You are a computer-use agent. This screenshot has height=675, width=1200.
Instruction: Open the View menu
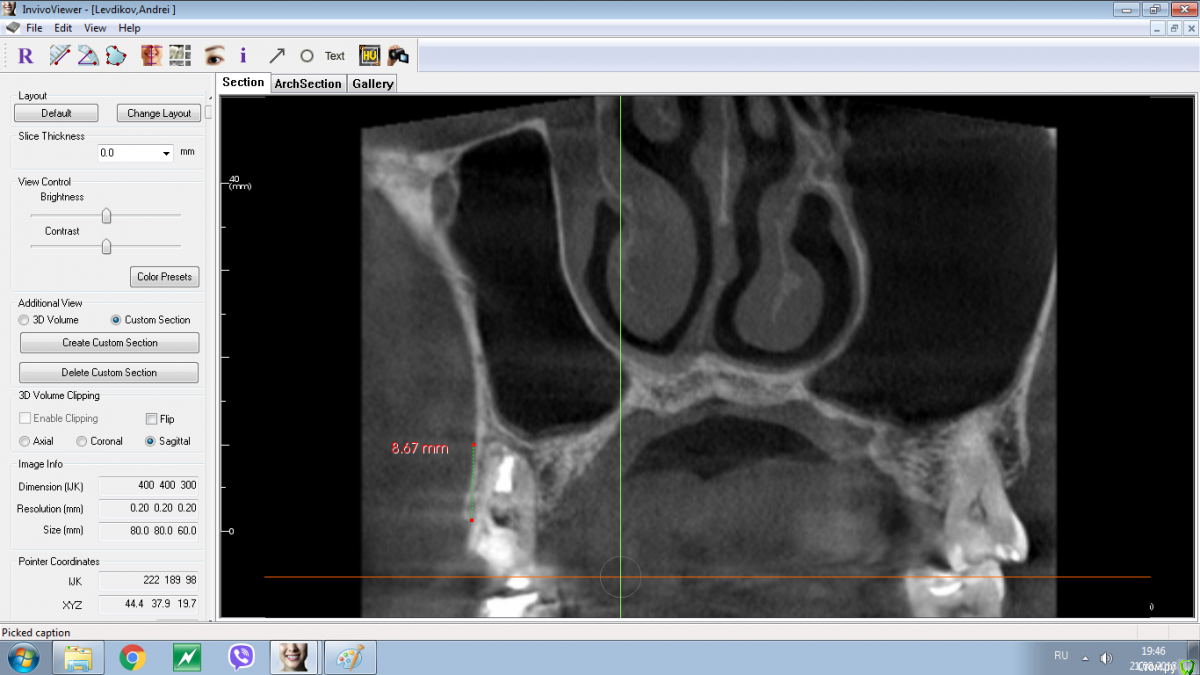click(95, 28)
